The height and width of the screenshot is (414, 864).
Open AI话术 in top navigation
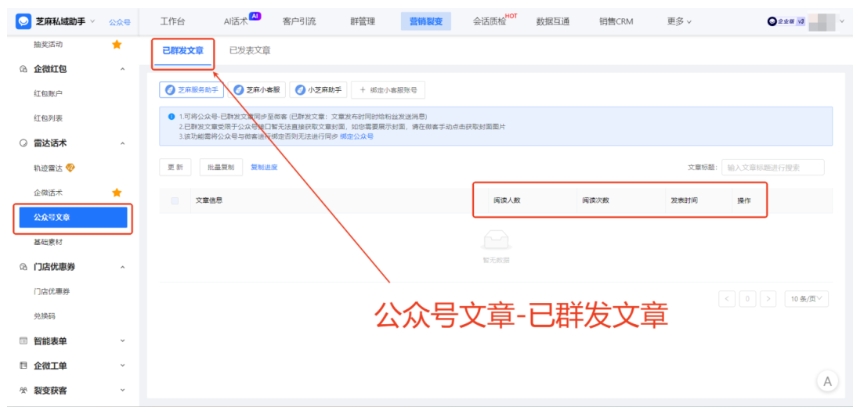[236, 22]
